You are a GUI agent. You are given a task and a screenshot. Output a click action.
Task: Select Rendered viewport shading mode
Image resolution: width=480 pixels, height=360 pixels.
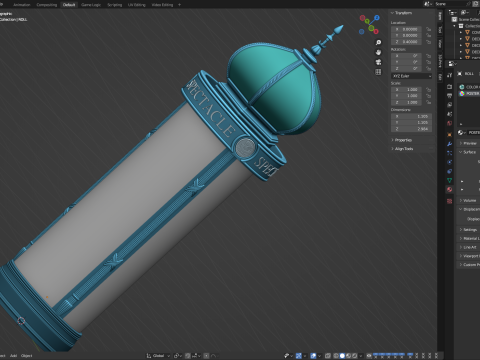click(355, 356)
